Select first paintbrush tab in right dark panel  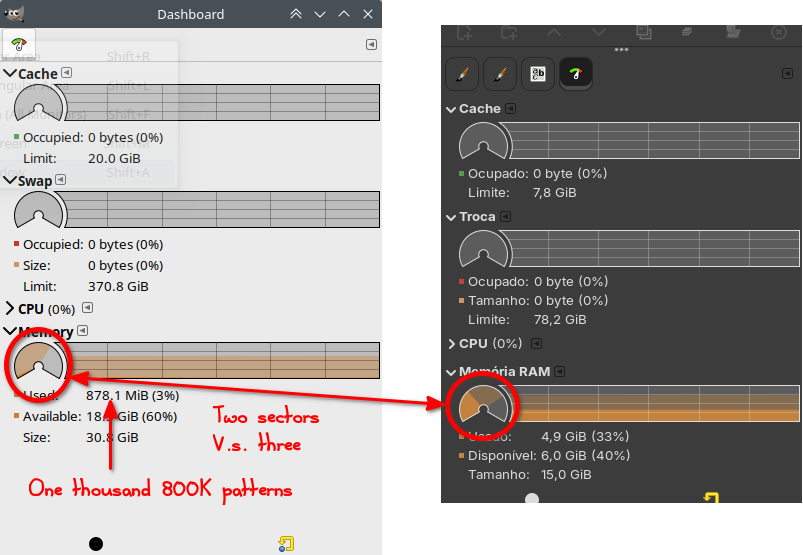[462, 74]
